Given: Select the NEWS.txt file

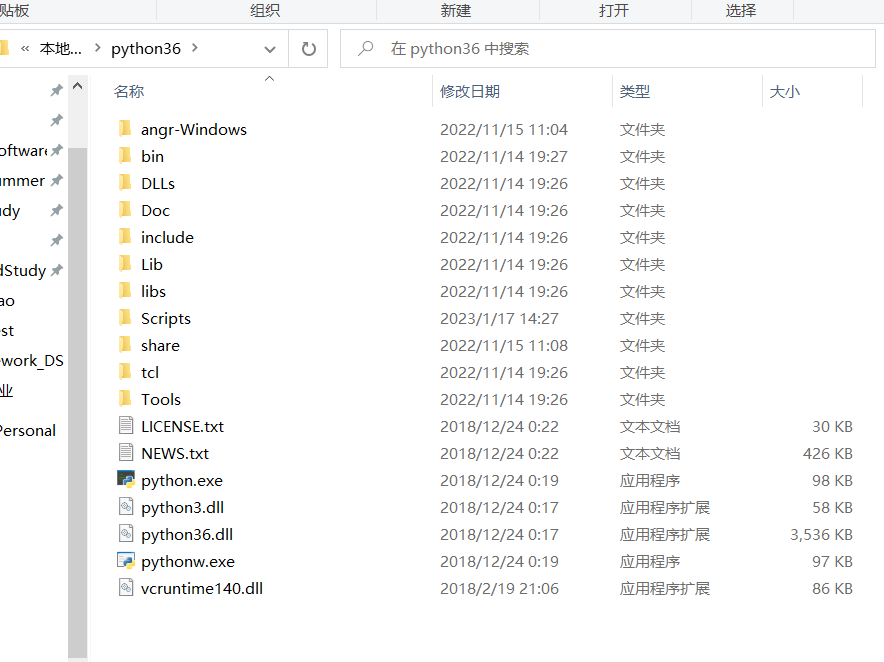Looking at the screenshot, I should 175,453.
